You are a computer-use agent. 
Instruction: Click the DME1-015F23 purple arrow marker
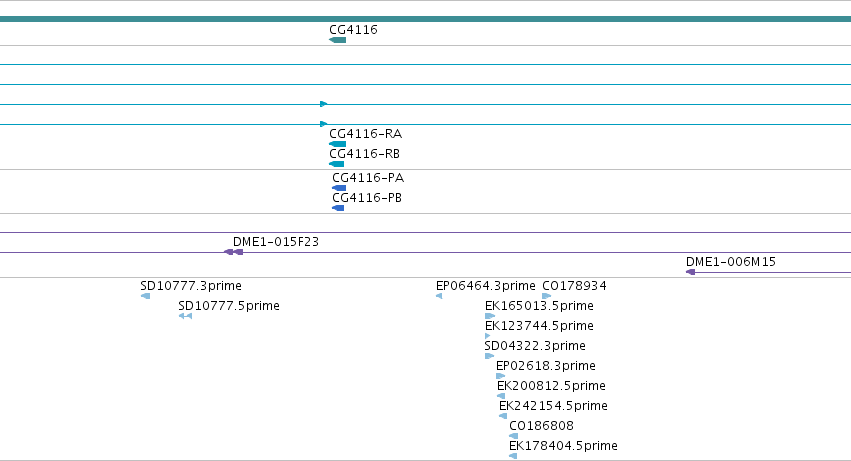233,252
